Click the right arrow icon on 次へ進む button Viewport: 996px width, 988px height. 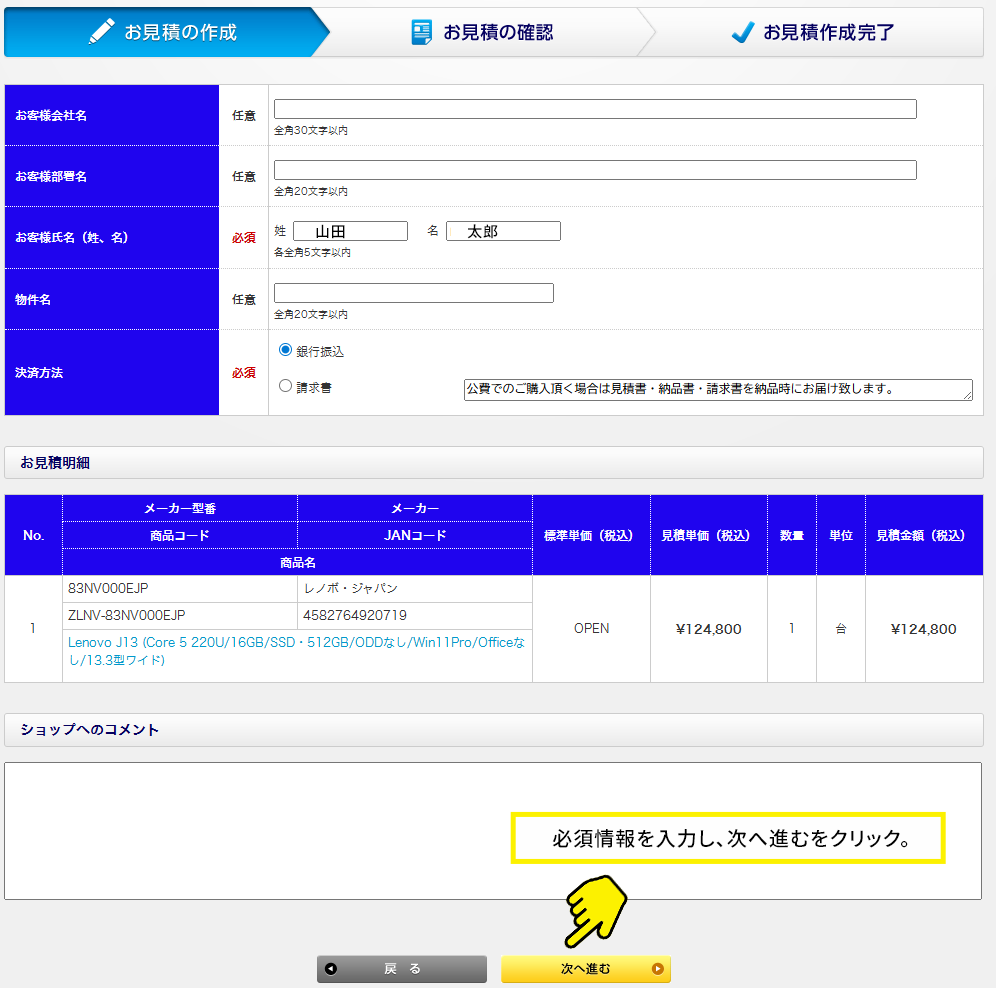tap(657, 969)
